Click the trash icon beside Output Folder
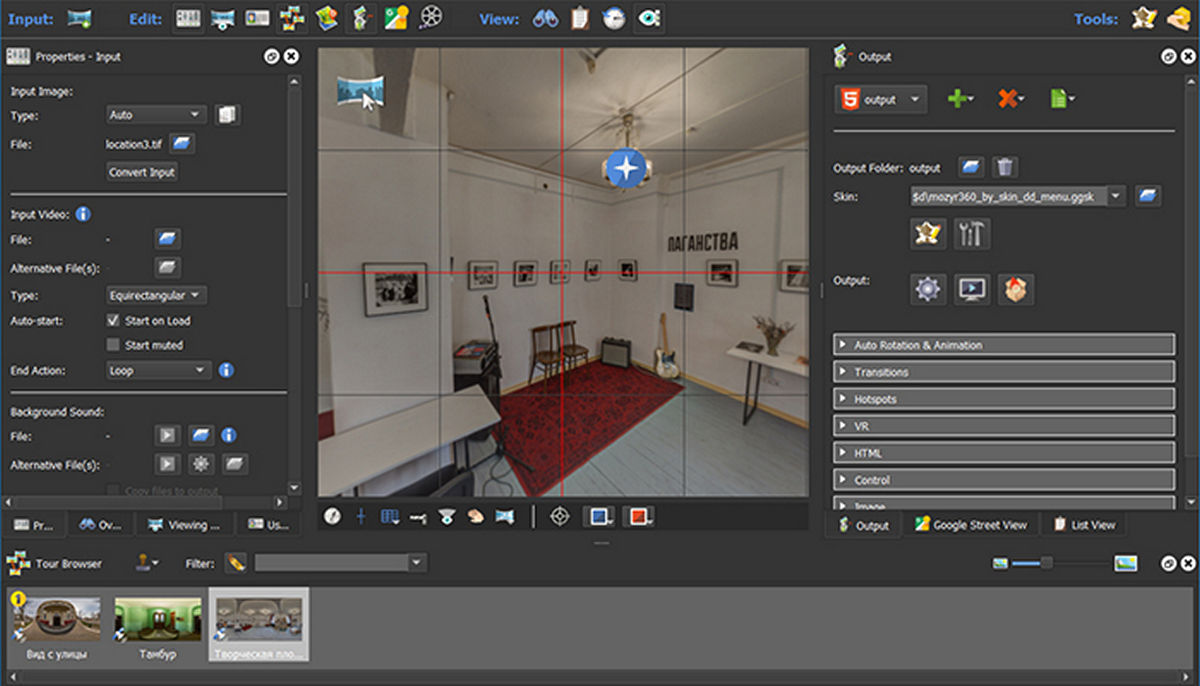Viewport: 1200px width, 686px height. (x=1006, y=167)
